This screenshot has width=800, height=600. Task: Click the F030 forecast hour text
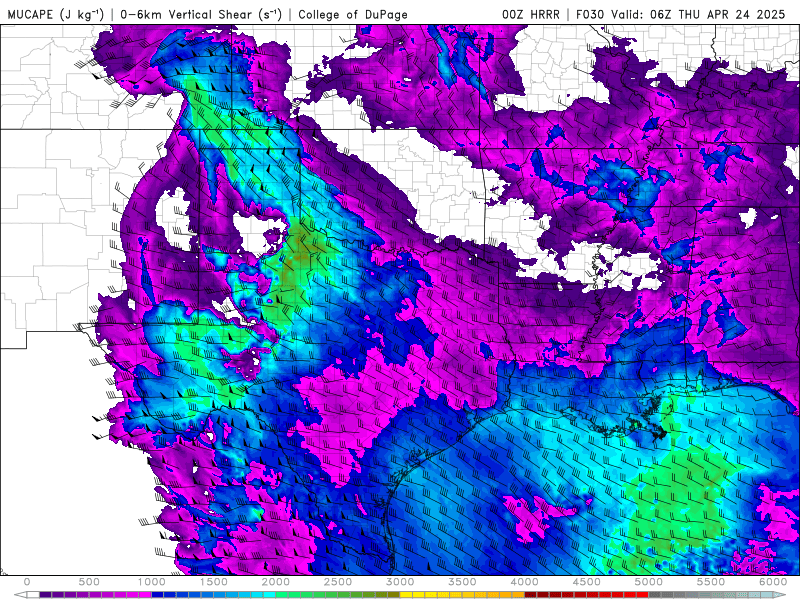tap(591, 14)
